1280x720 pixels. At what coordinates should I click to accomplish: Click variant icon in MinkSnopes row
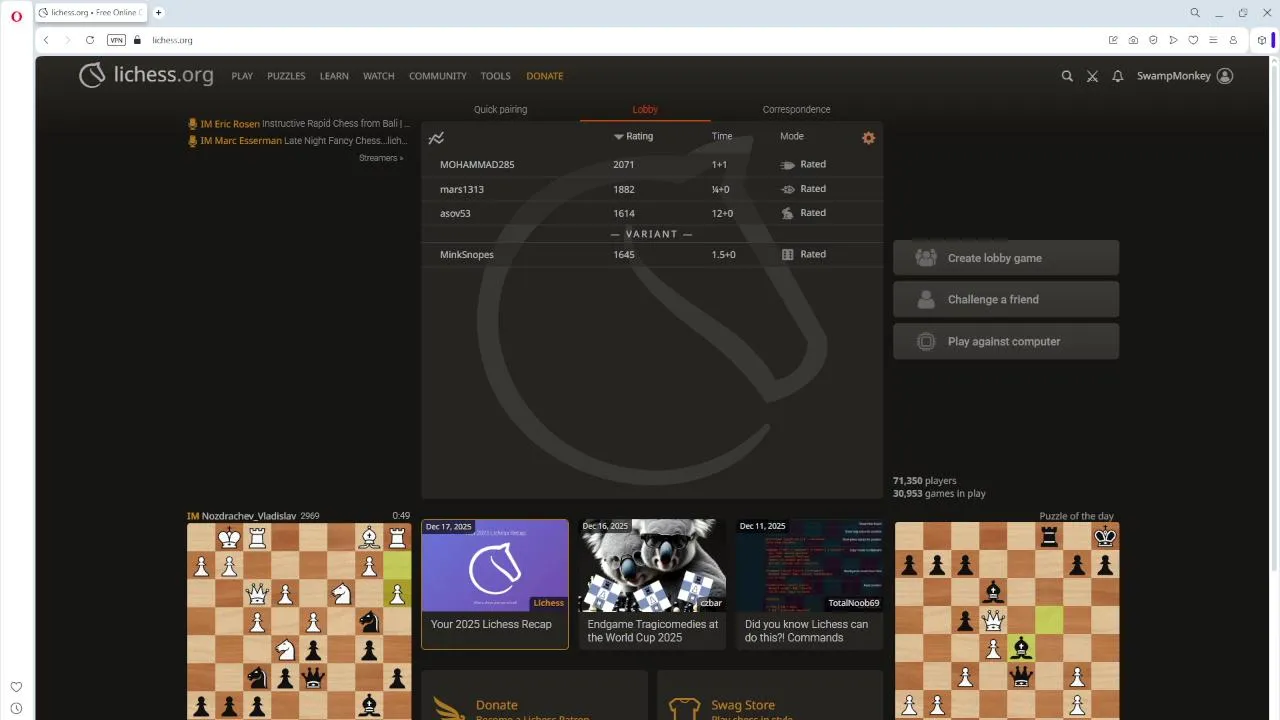coord(787,255)
